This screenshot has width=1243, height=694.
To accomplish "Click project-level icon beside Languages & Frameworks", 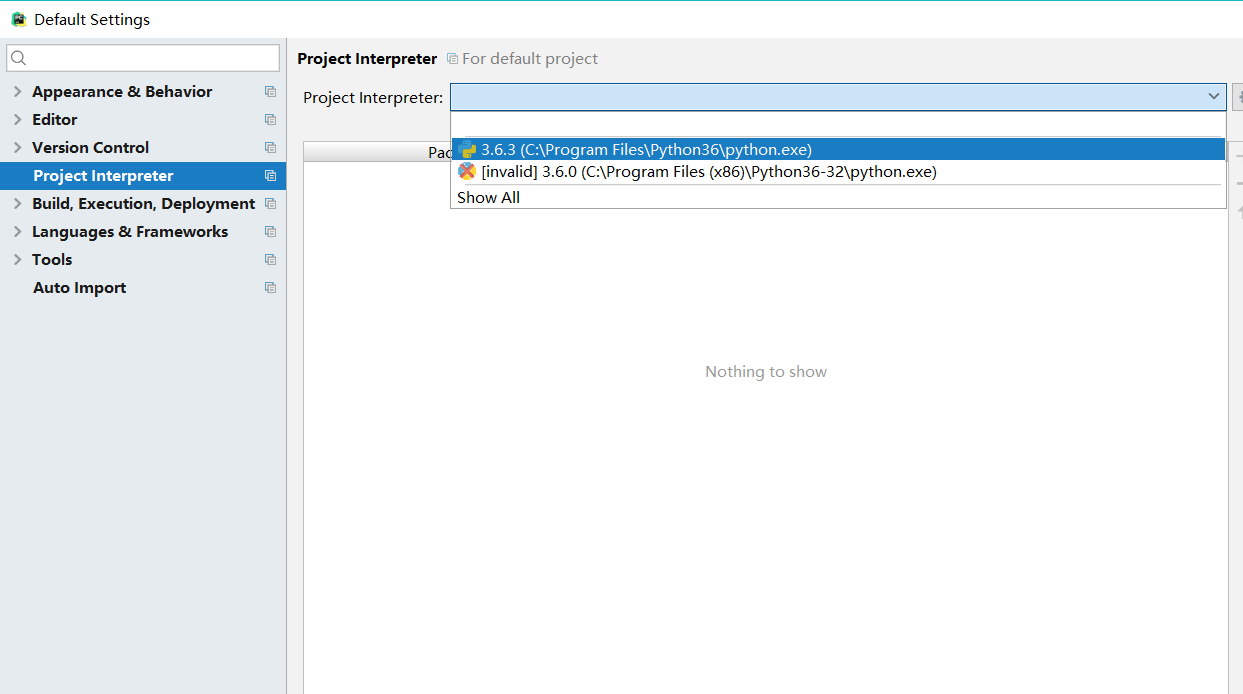I will pyautogui.click(x=270, y=231).
